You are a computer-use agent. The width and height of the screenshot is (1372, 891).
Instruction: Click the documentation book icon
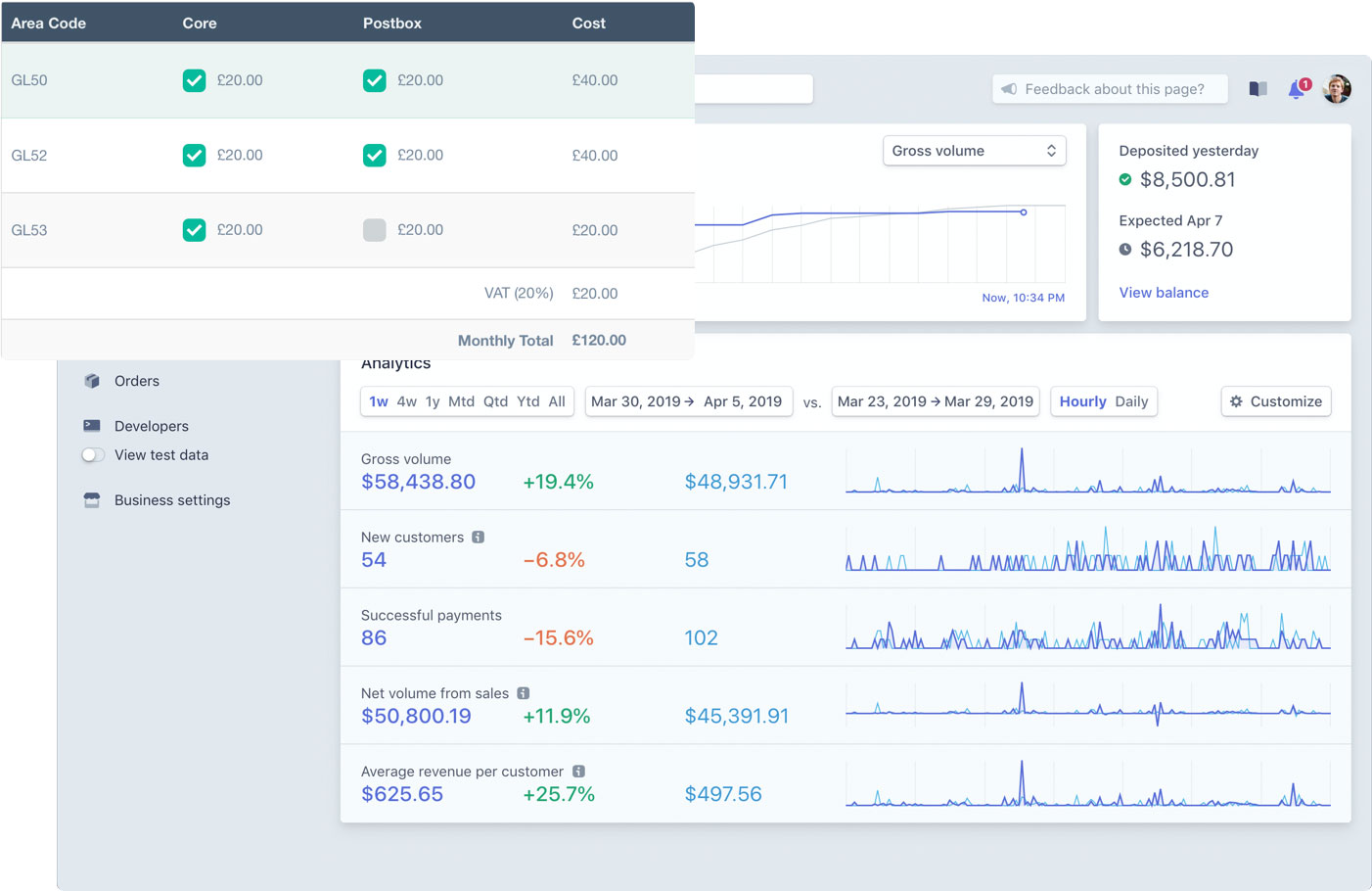1257,88
